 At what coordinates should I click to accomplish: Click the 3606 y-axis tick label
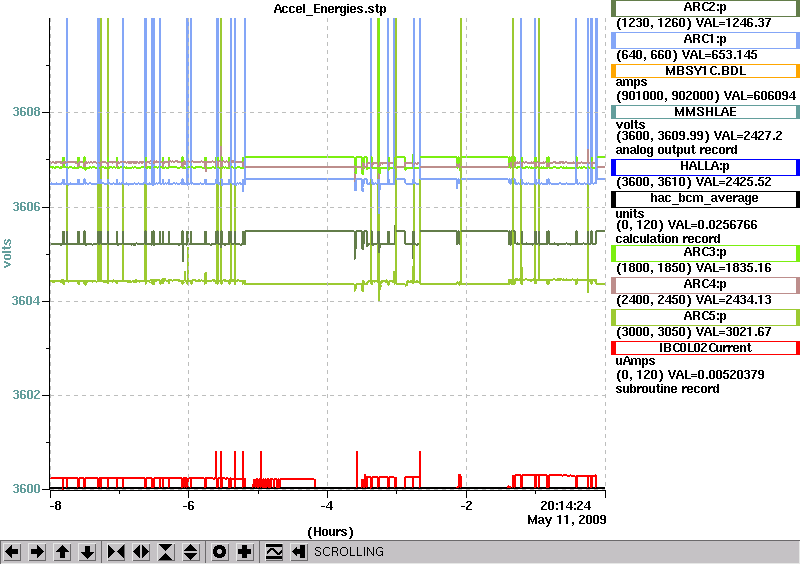[26, 207]
